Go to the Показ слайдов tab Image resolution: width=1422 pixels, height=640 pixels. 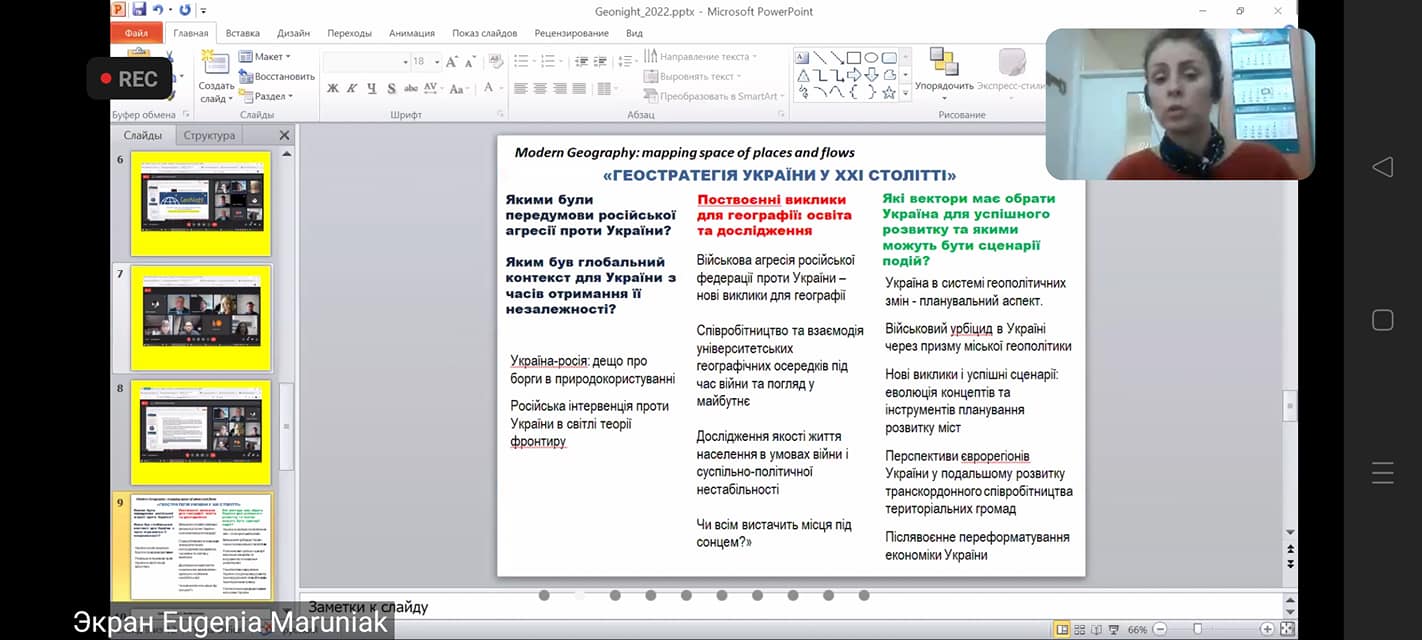pos(485,33)
